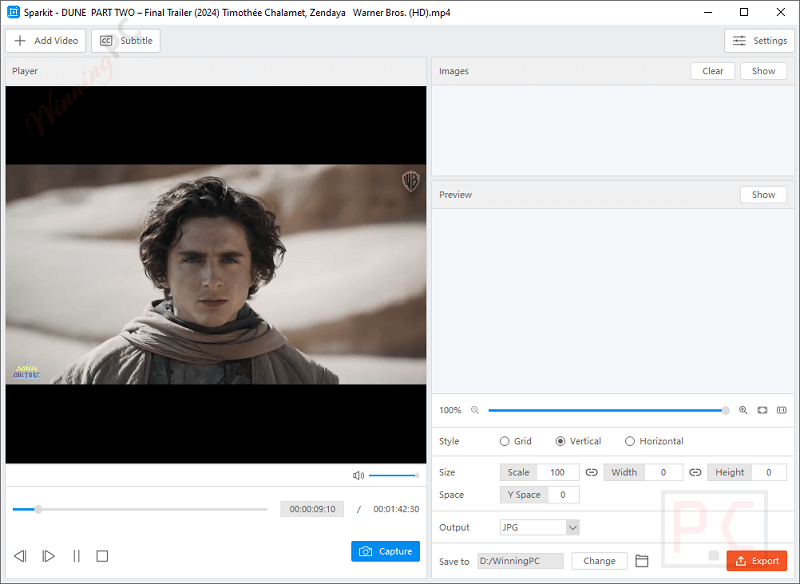Toggle link between Width and Height

click(x=695, y=472)
